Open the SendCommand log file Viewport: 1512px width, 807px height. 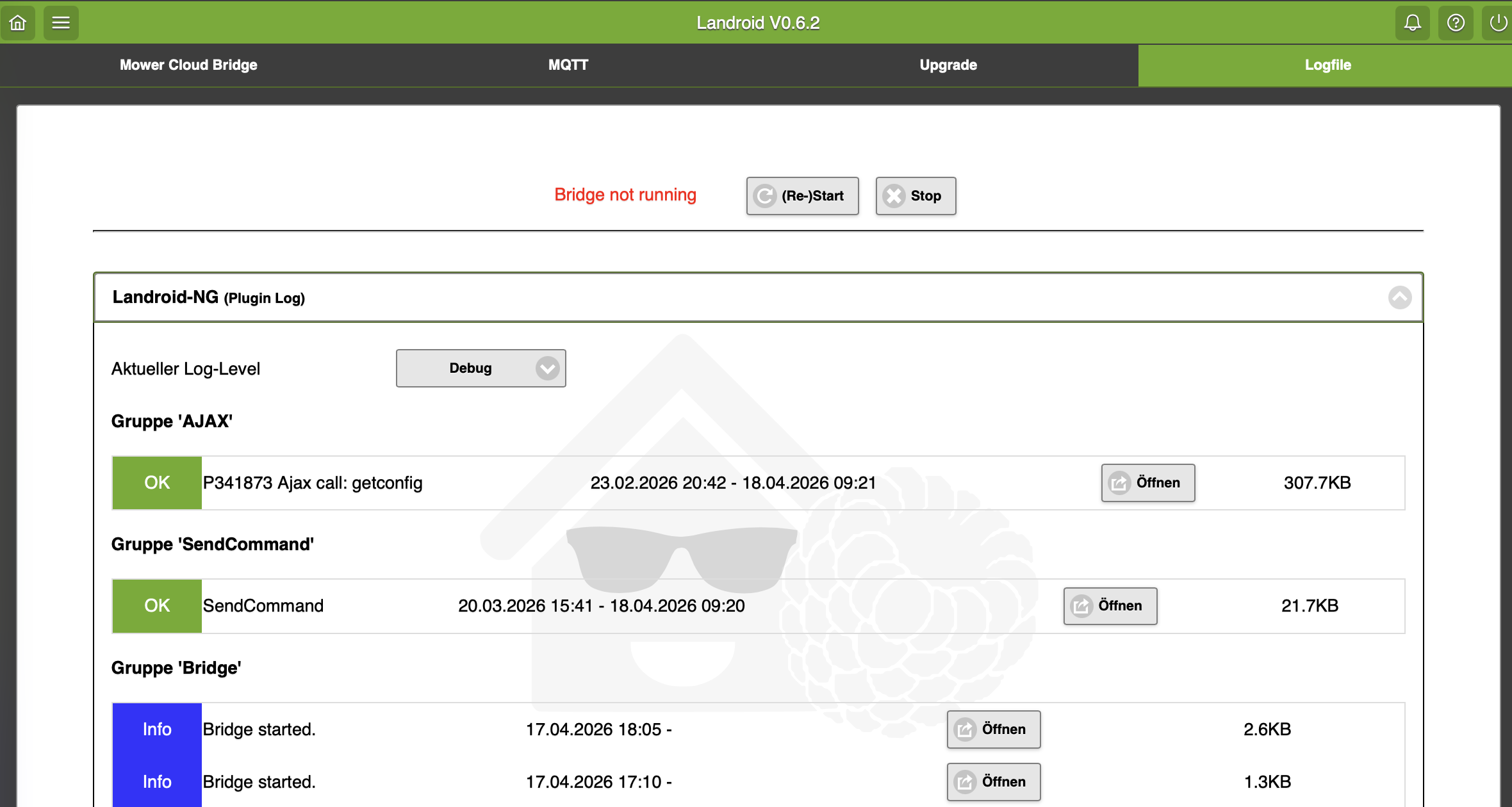pos(1110,606)
